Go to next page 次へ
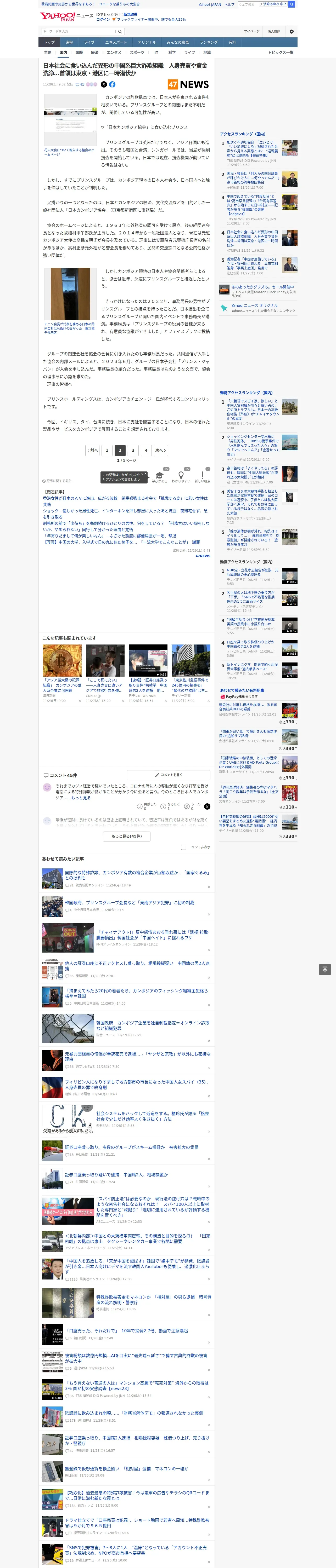 coord(160,451)
